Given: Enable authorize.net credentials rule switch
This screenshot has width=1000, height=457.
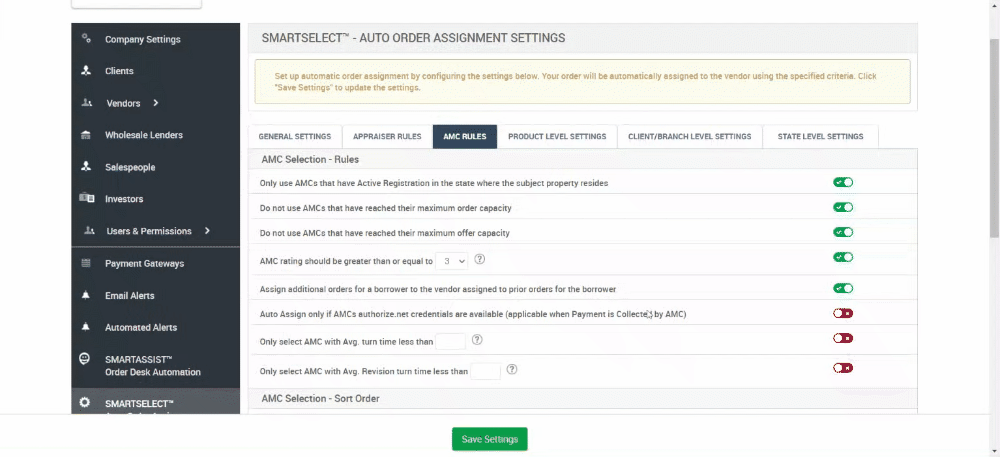Looking at the screenshot, I should pyautogui.click(x=842, y=313).
